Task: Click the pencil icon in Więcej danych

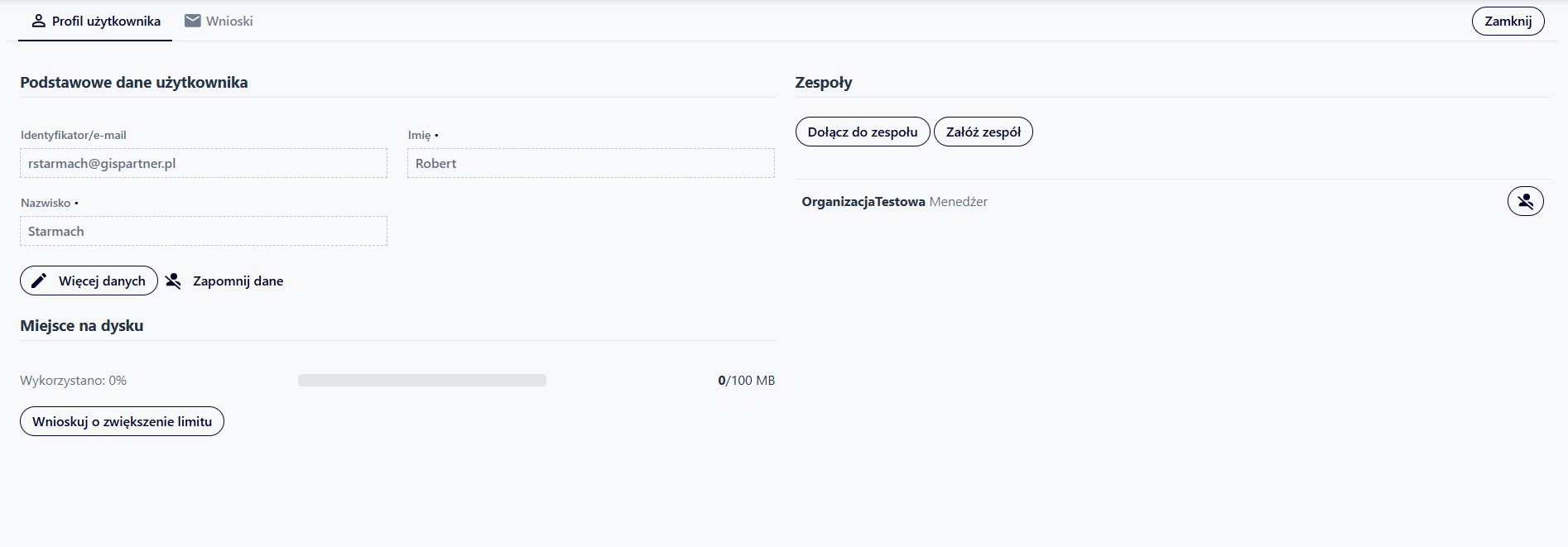Action: point(39,281)
